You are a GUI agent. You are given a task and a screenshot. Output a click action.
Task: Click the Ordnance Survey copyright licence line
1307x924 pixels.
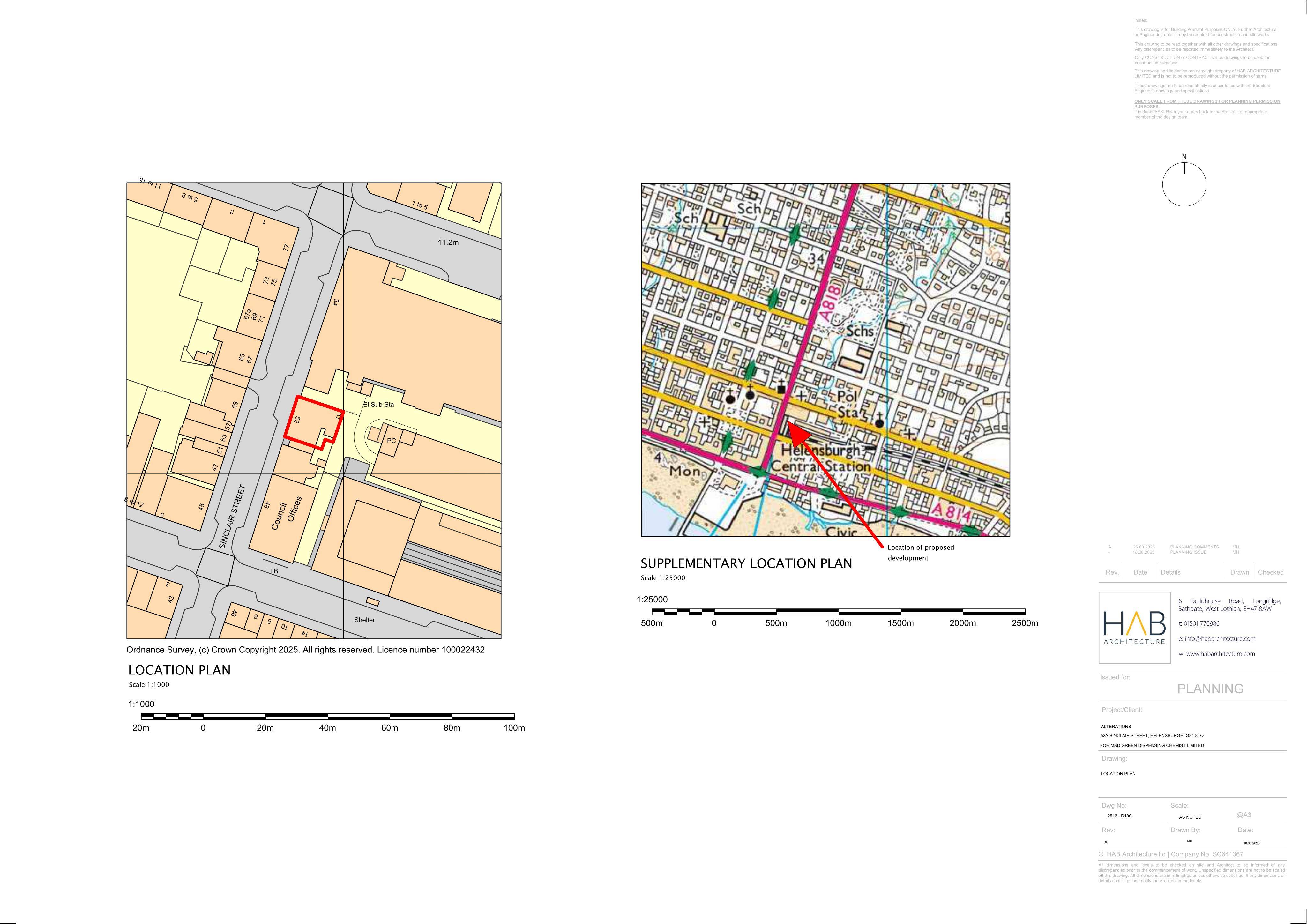point(305,650)
